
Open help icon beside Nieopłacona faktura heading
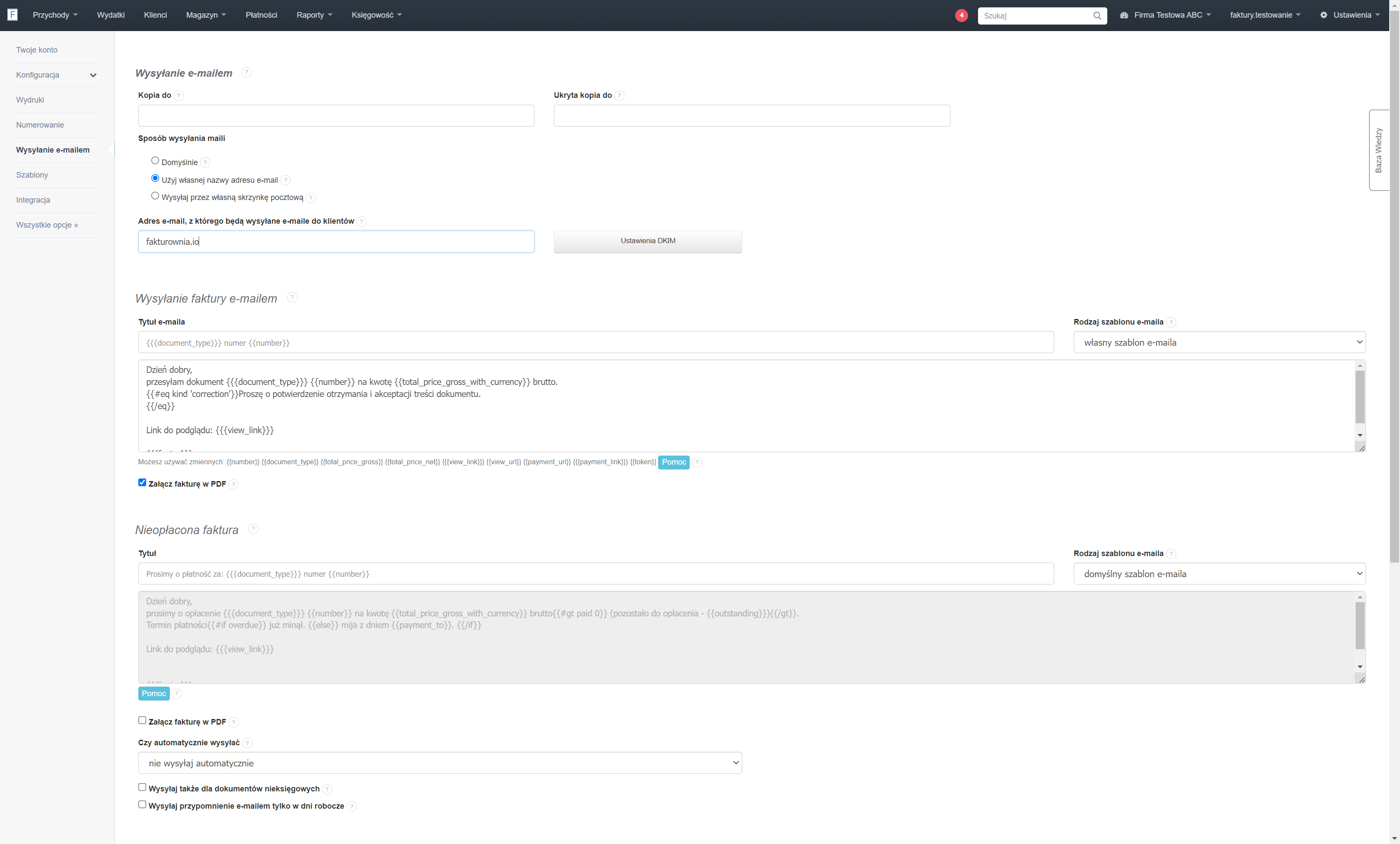pyautogui.click(x=253, y=528)
